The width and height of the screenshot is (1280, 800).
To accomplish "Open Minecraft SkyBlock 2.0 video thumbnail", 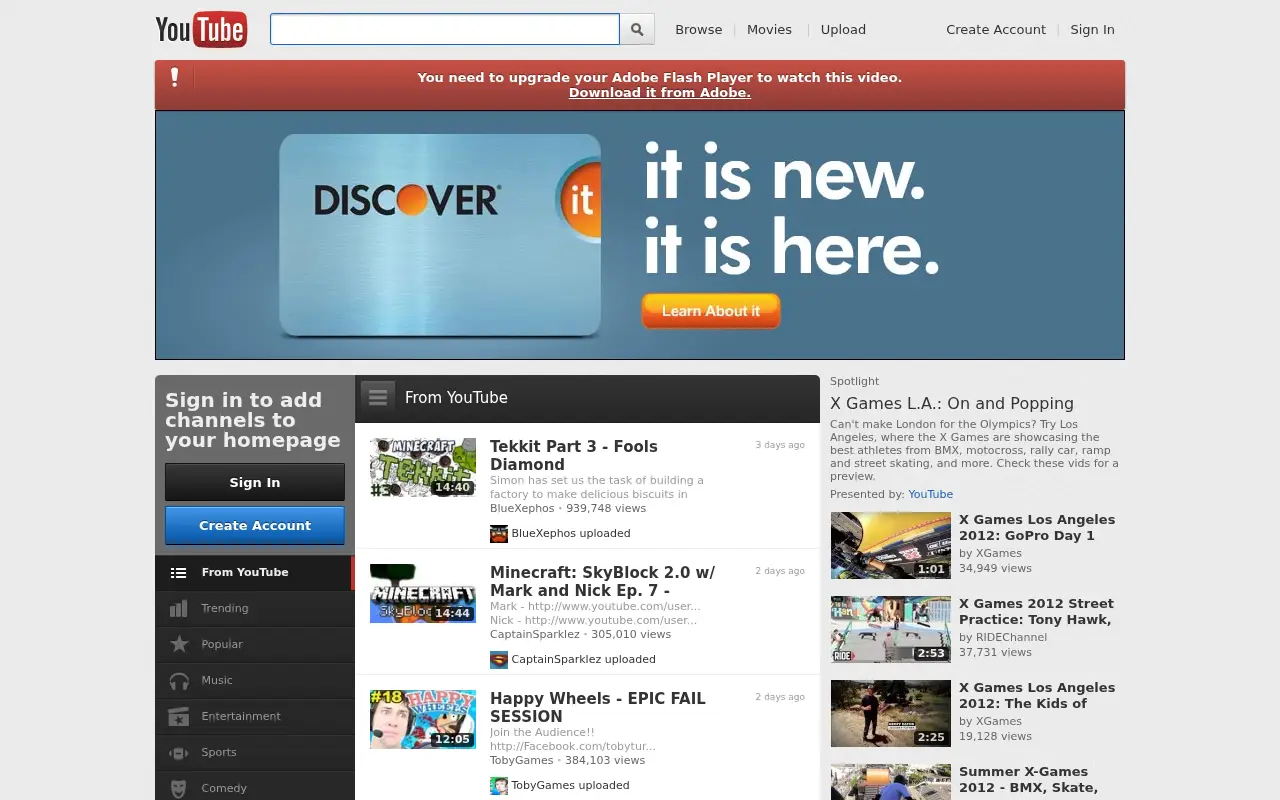I will coord(423,593).
